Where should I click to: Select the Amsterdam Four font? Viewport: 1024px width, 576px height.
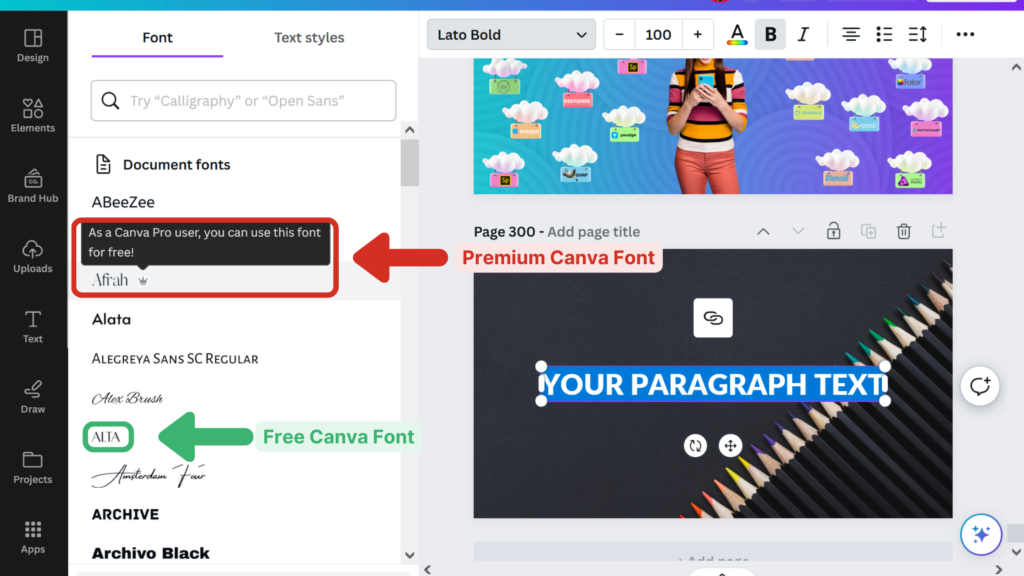coord(148,475)
